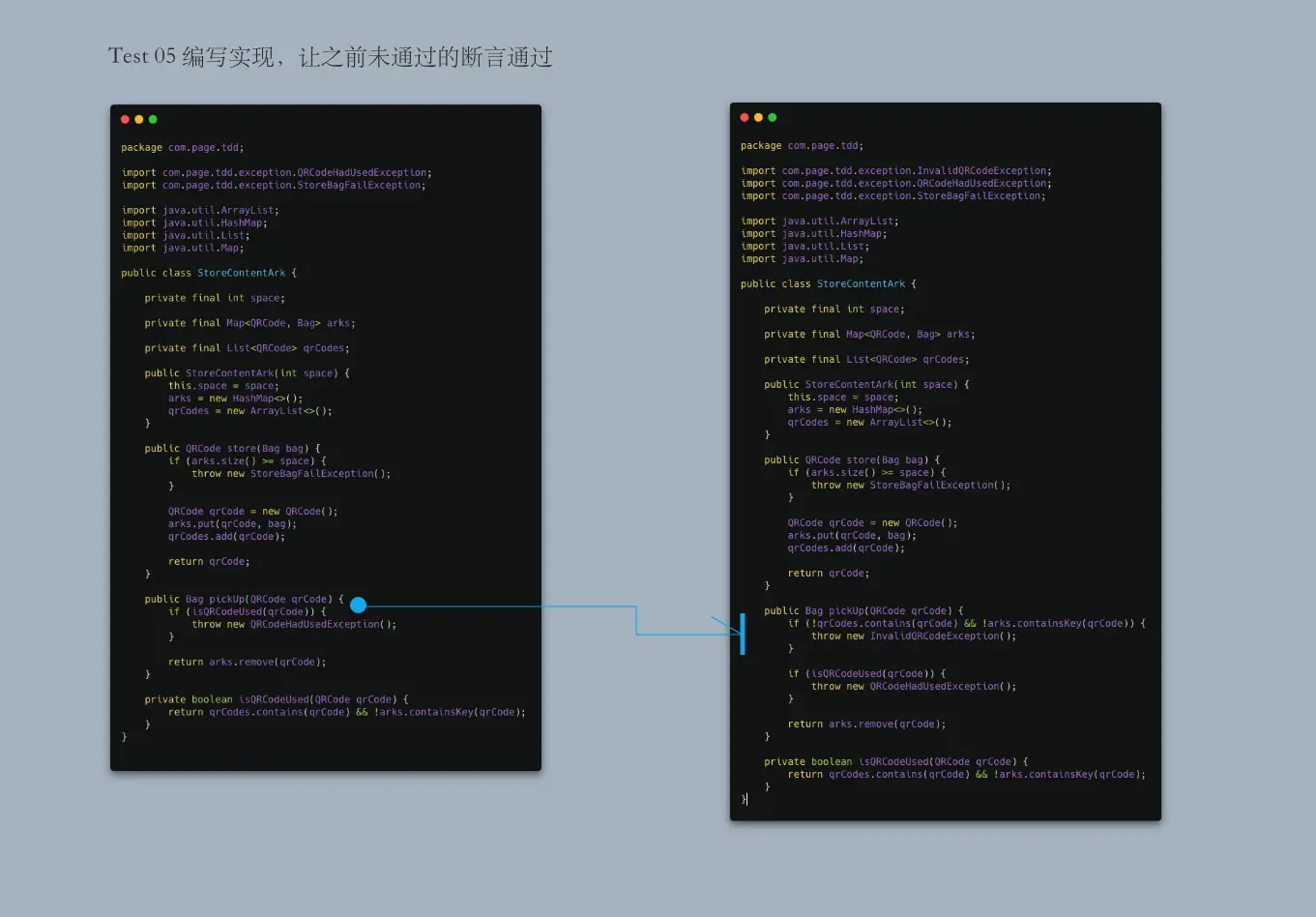Click 'import java.util.HashMap;' in left window
The height and width of the screenshot is (917, 1316).
[x=194, y=223]
